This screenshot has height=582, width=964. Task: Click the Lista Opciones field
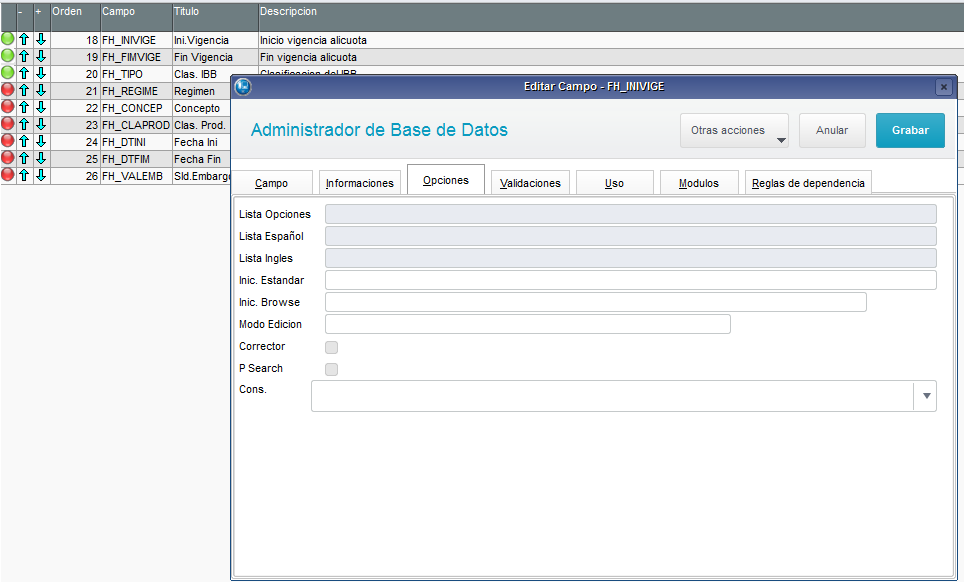(631, 214)
